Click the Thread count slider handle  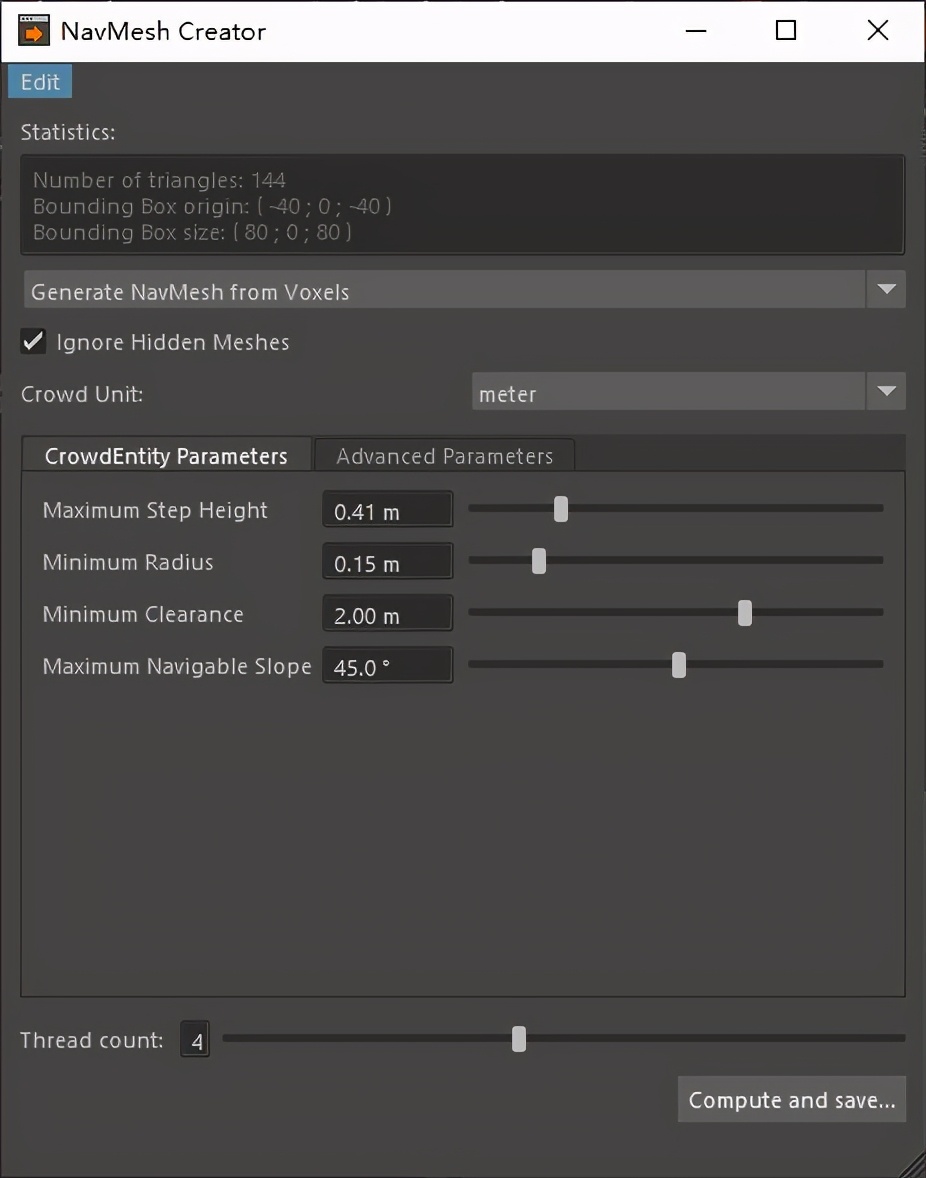point(519,1040)
